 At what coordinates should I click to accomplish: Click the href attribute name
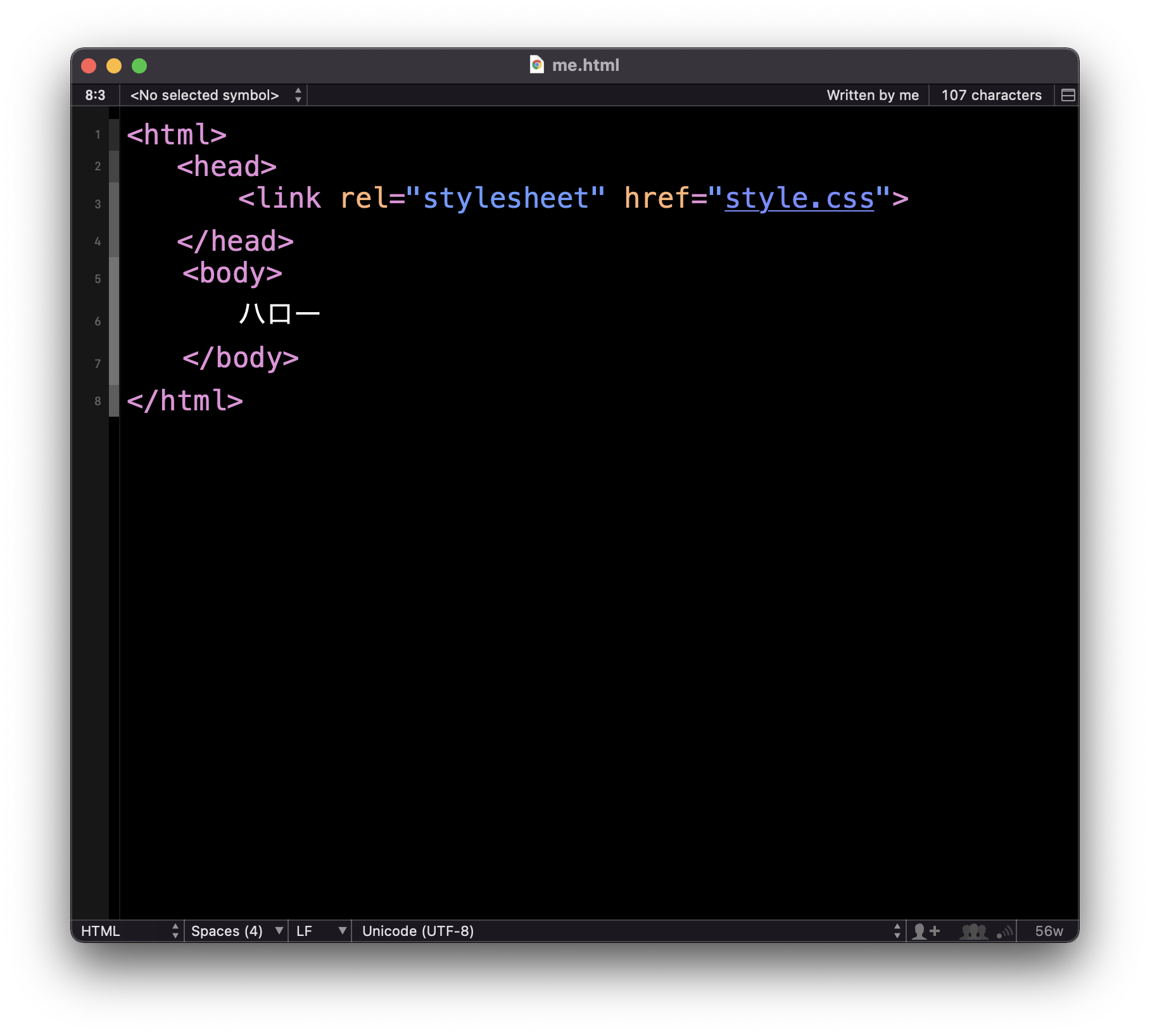657,198
